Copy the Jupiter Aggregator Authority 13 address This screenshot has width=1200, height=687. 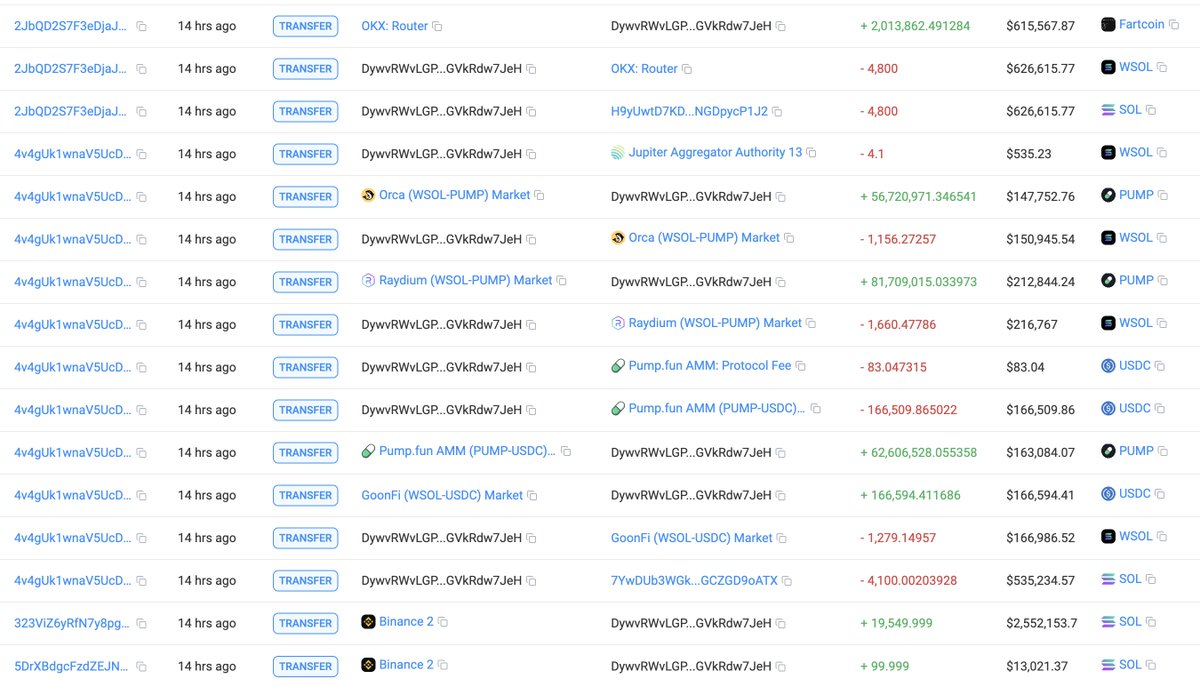[811, 153]
